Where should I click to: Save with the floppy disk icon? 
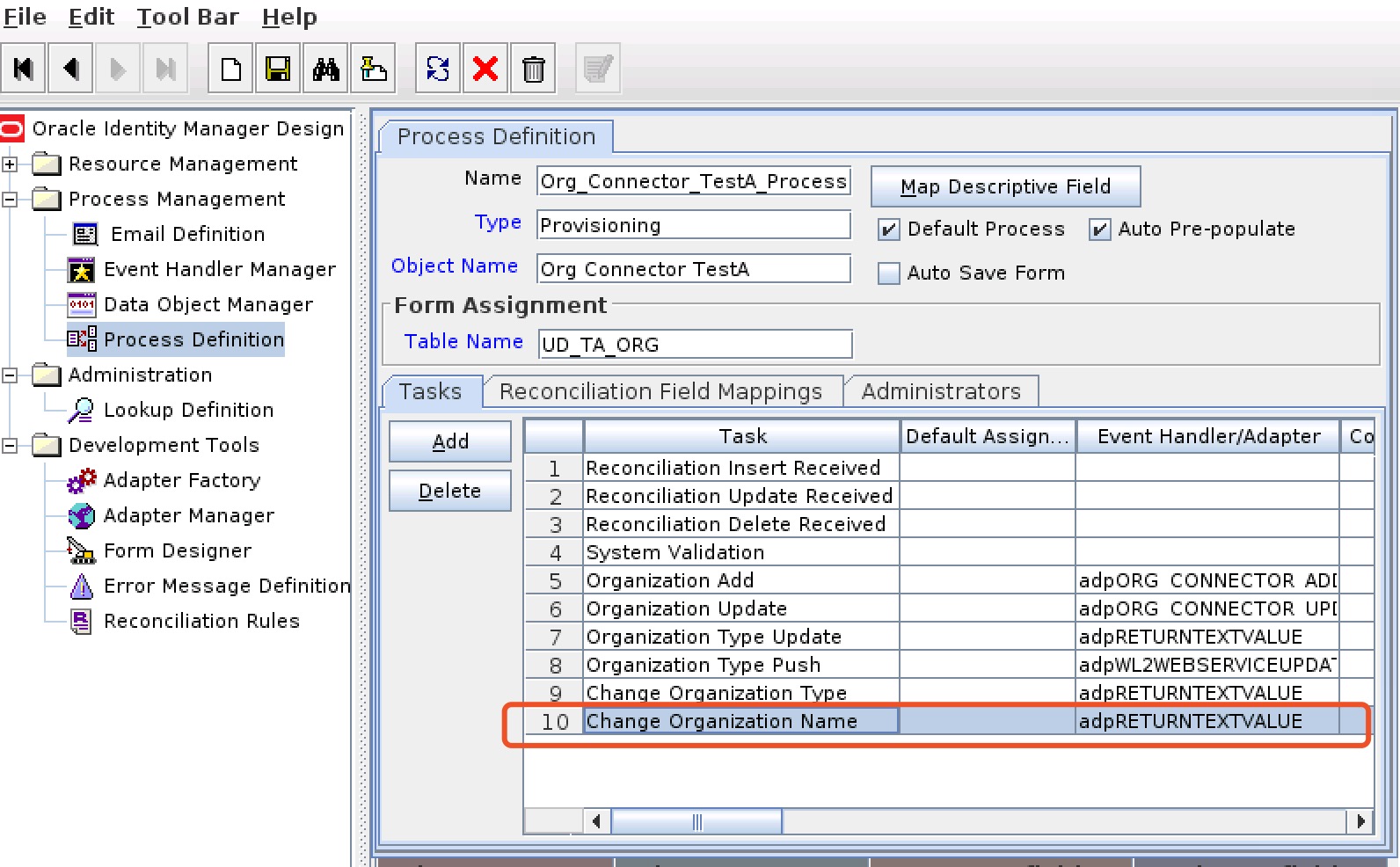(278, 69)
